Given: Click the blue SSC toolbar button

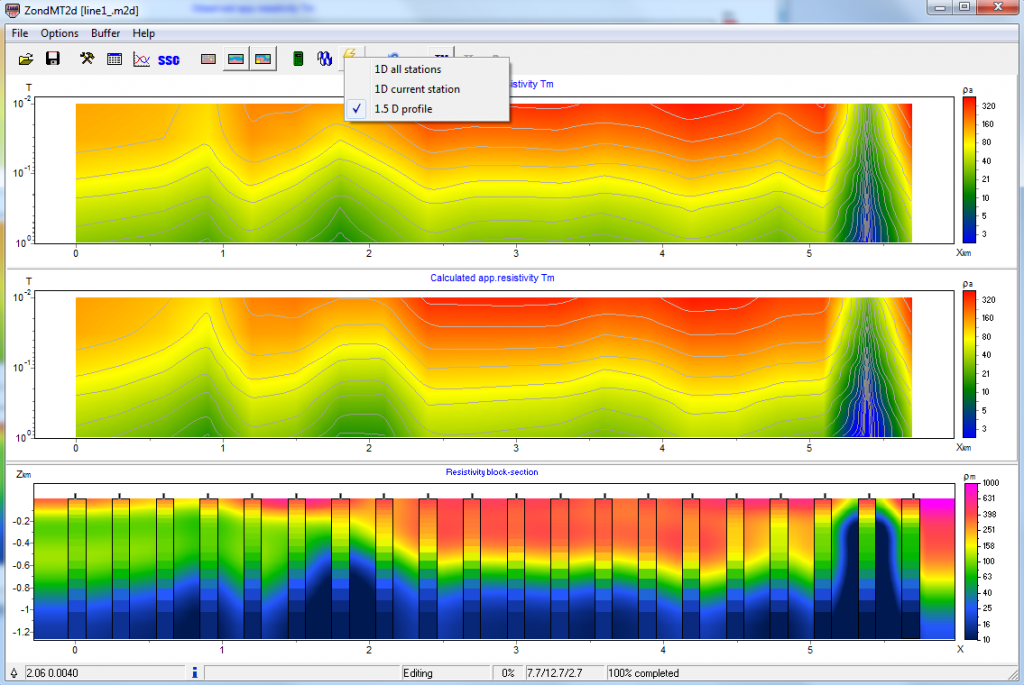Looking at the screenshot, I should click(x=169, y=60).
